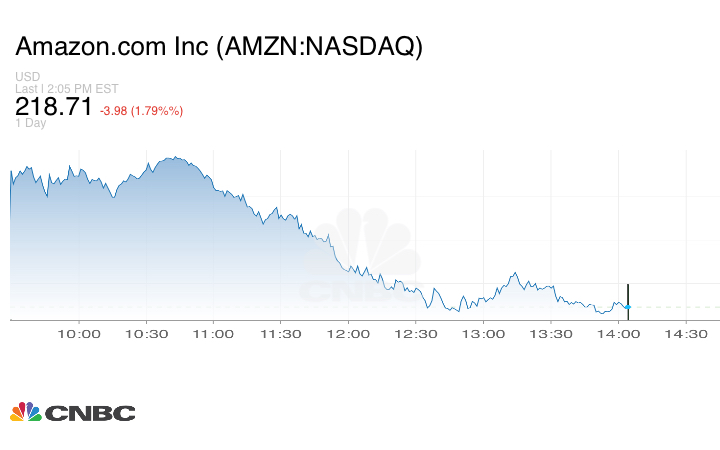
Task: Click the CNBC wordmark at bottom left
Action: pos(89,413)
